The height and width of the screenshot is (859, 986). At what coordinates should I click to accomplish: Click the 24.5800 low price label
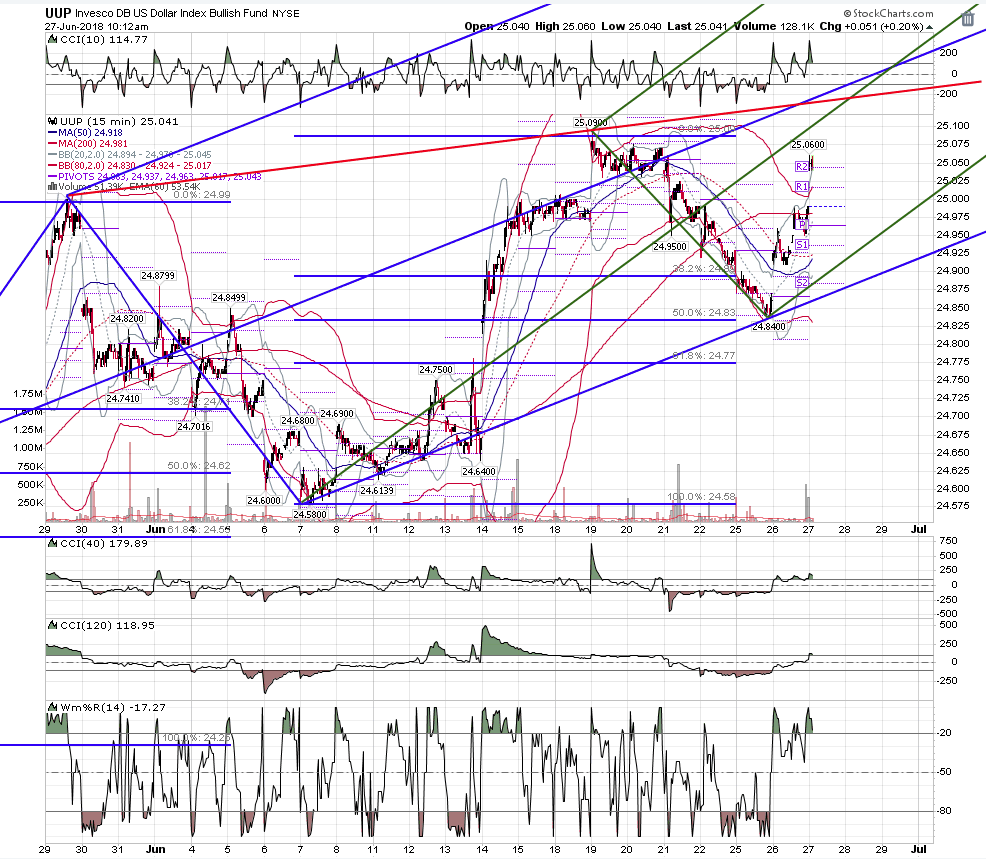pyautogui.click(x=310, y=514)
